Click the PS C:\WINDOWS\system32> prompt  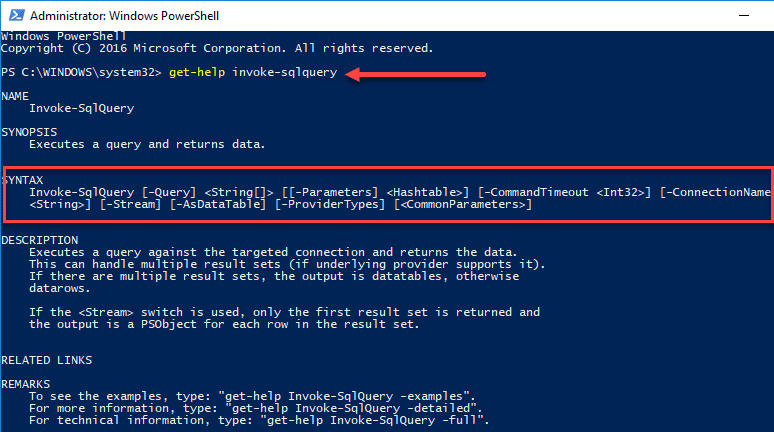(82, 74)
